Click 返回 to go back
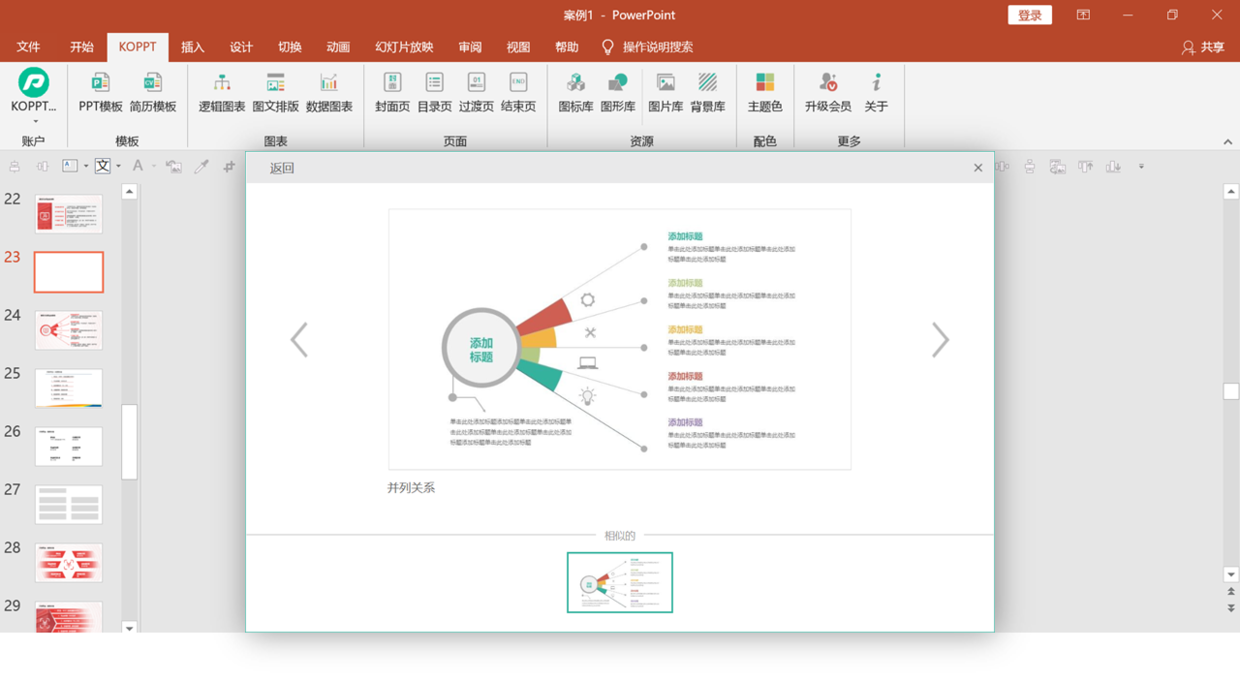Viewport: 1240px width, 682px height. (x=282, y=168)
